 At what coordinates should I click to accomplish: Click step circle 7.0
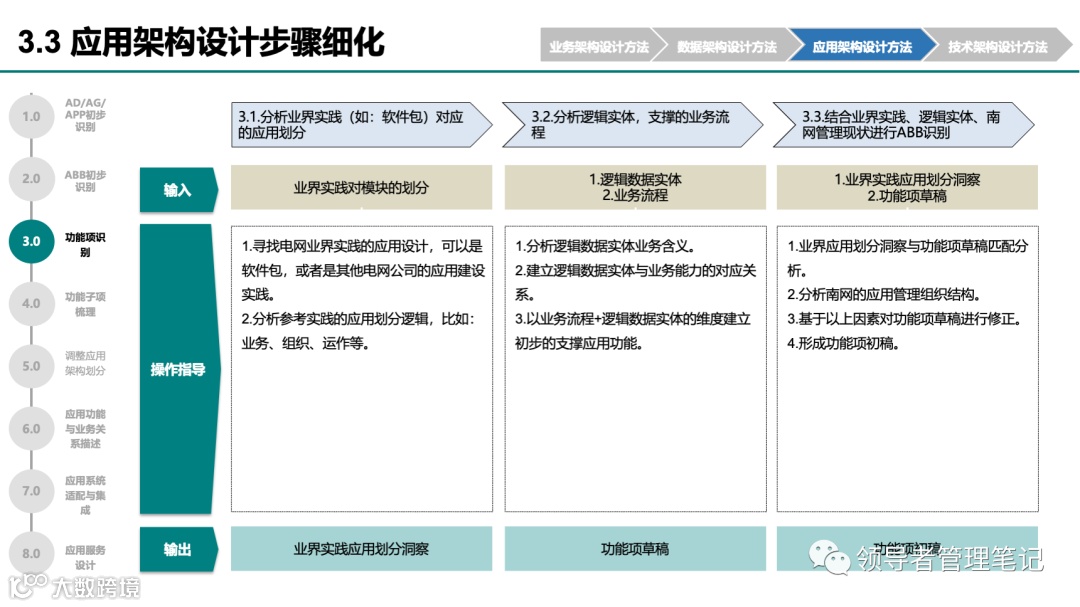pyautogui.click(x=31, y=491)
